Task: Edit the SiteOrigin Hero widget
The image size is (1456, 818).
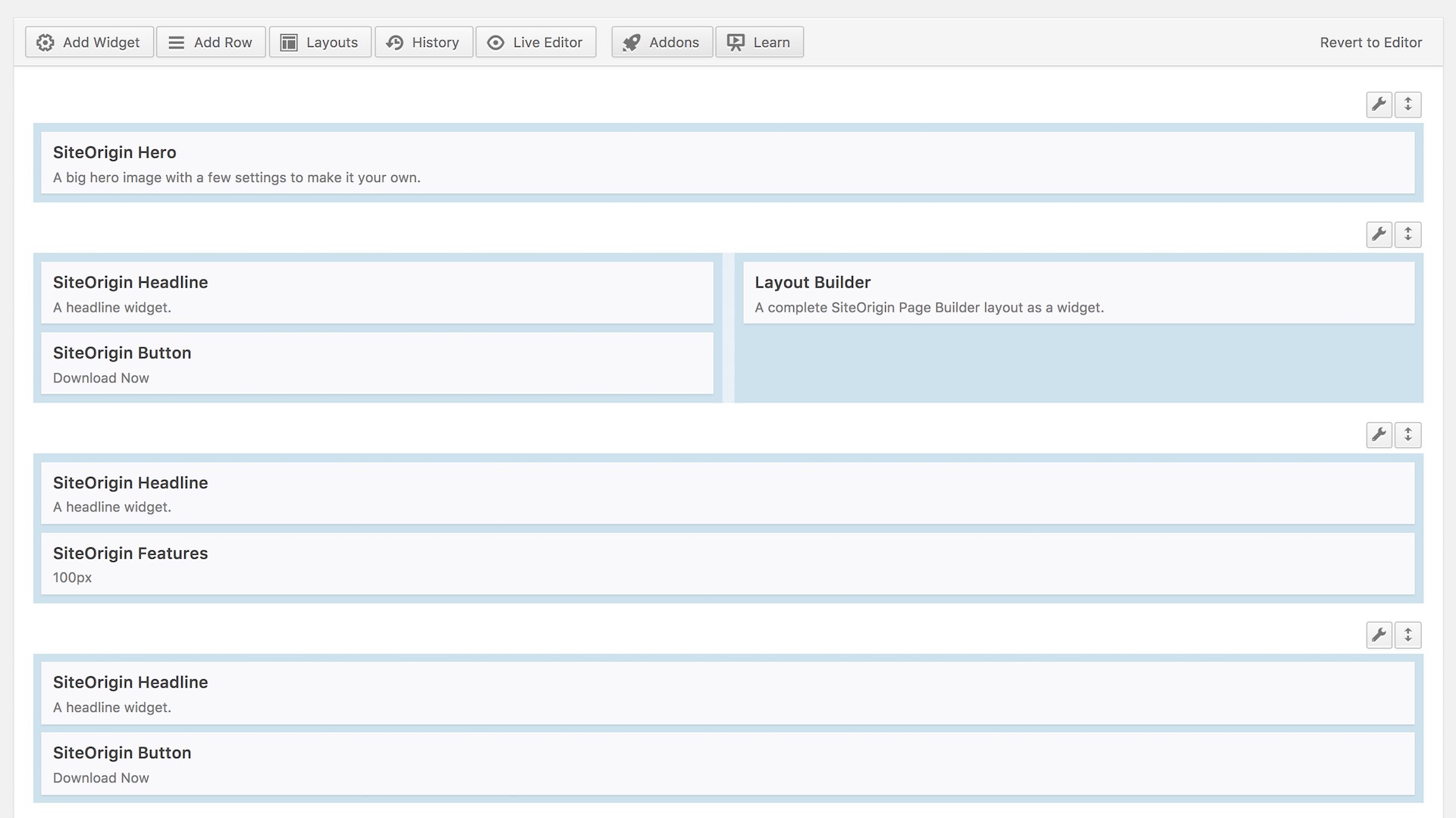Action: [728, 162]
